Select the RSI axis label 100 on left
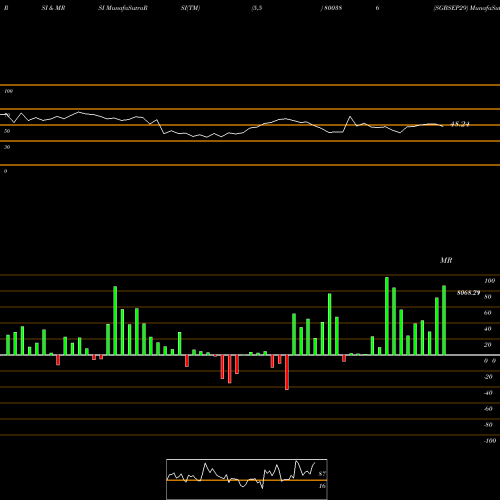 [8, 91]
